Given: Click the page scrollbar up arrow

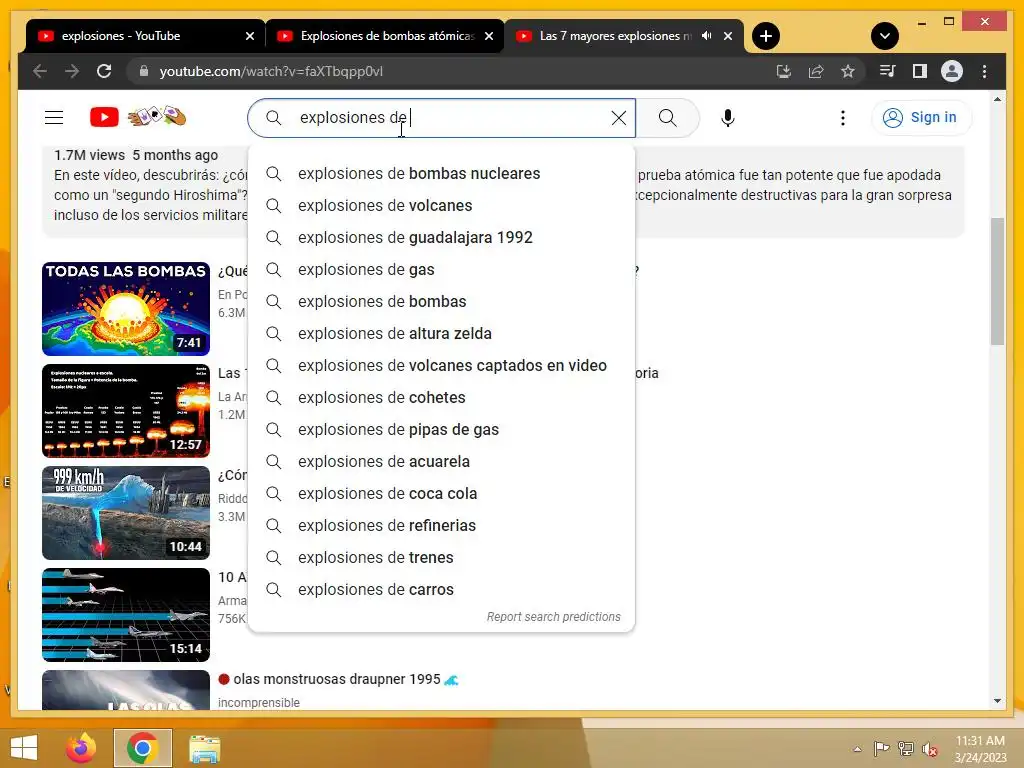Looking at the screenshot, I should click(997, 99).
